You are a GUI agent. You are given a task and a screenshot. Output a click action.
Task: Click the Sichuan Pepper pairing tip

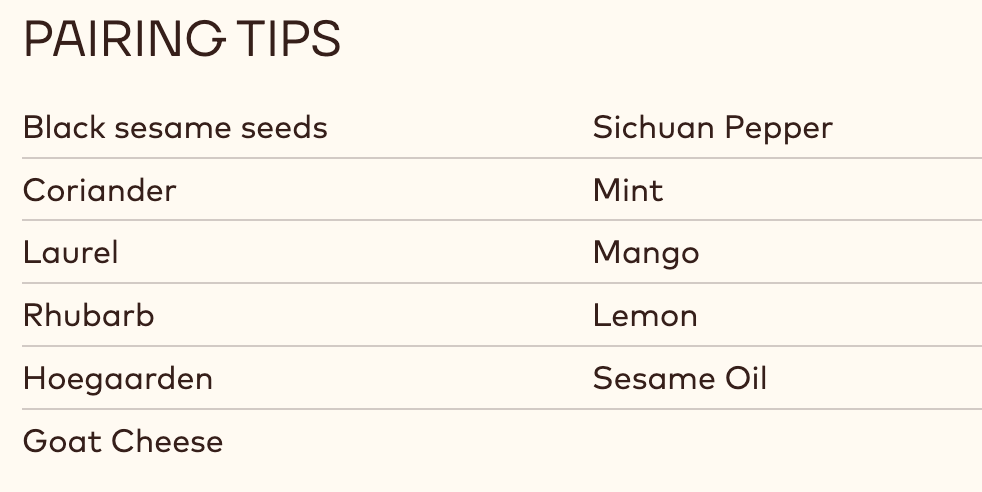(712, 128)
